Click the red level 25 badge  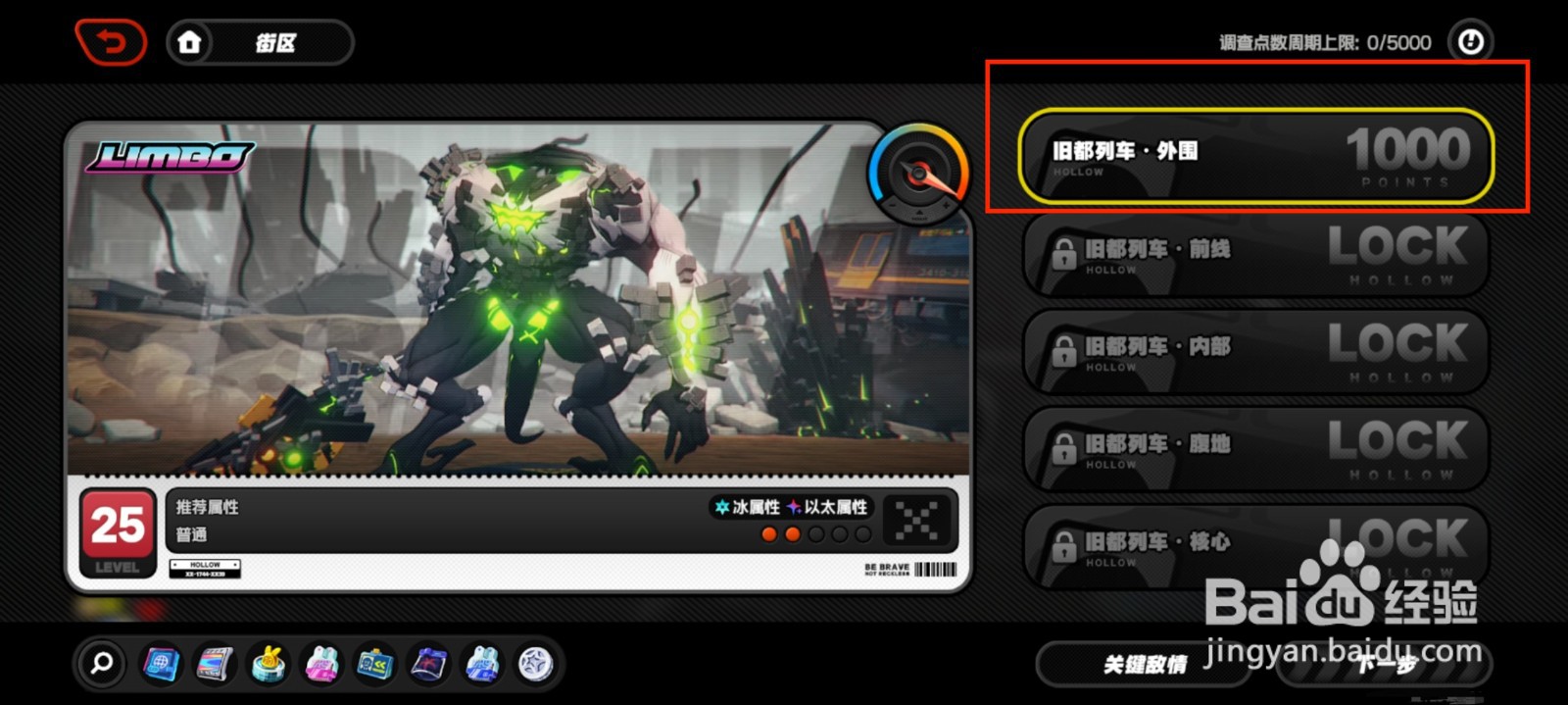[118, 532]
